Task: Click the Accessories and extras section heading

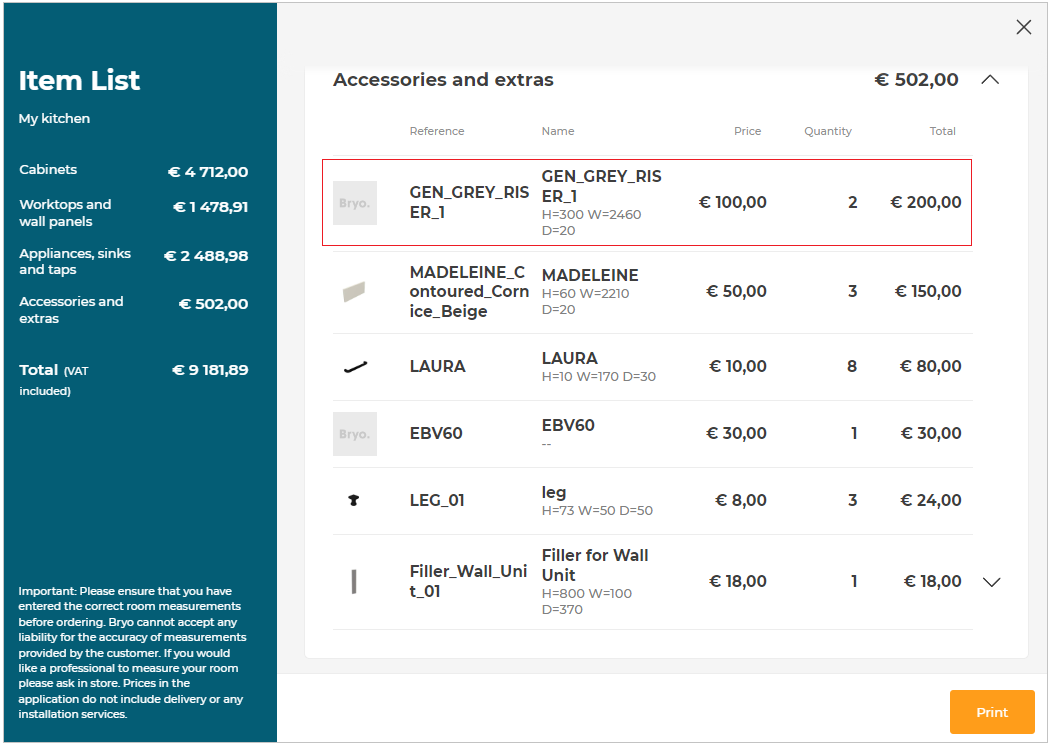Action: pos(443,80)
